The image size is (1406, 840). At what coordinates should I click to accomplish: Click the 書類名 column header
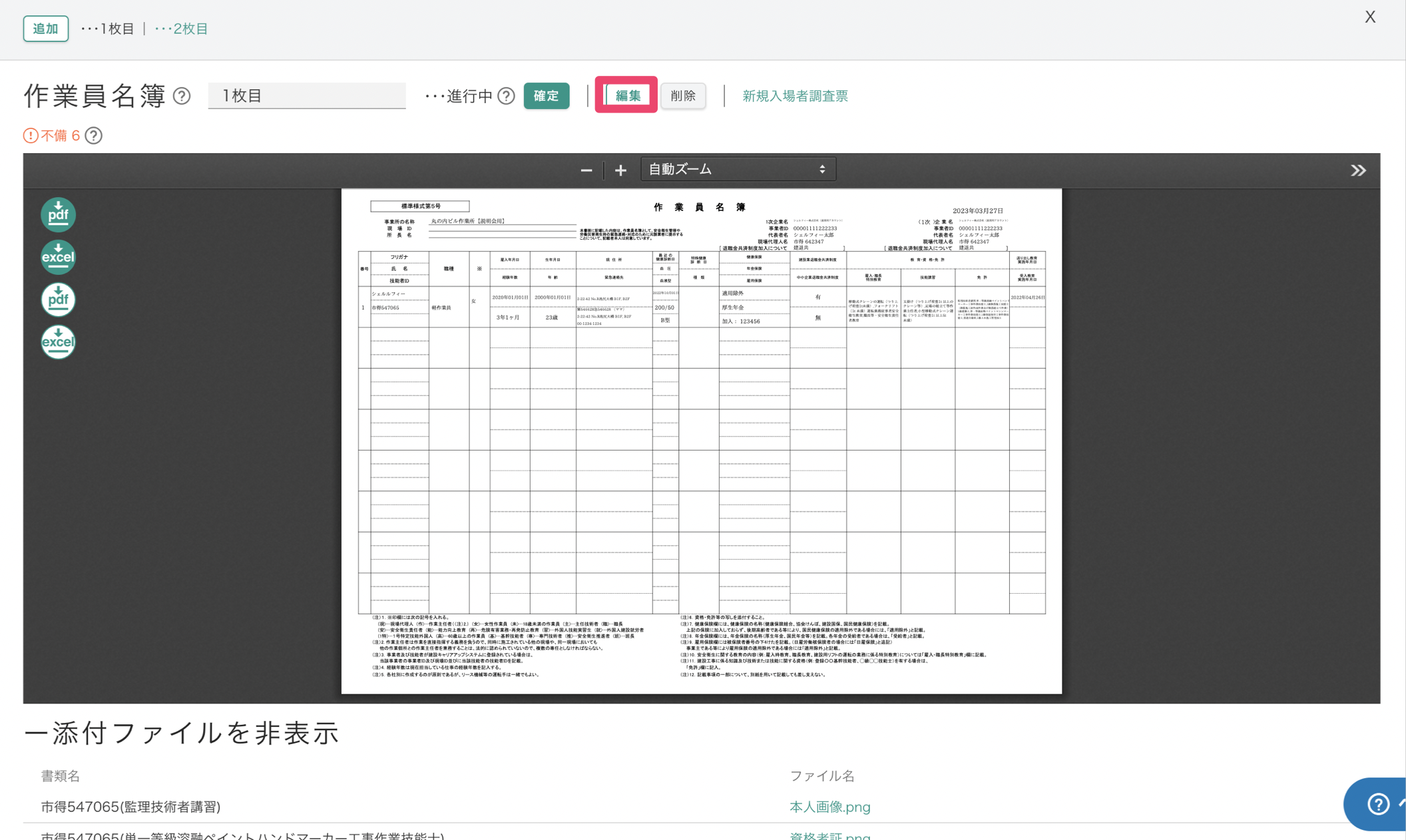[61, 776]
